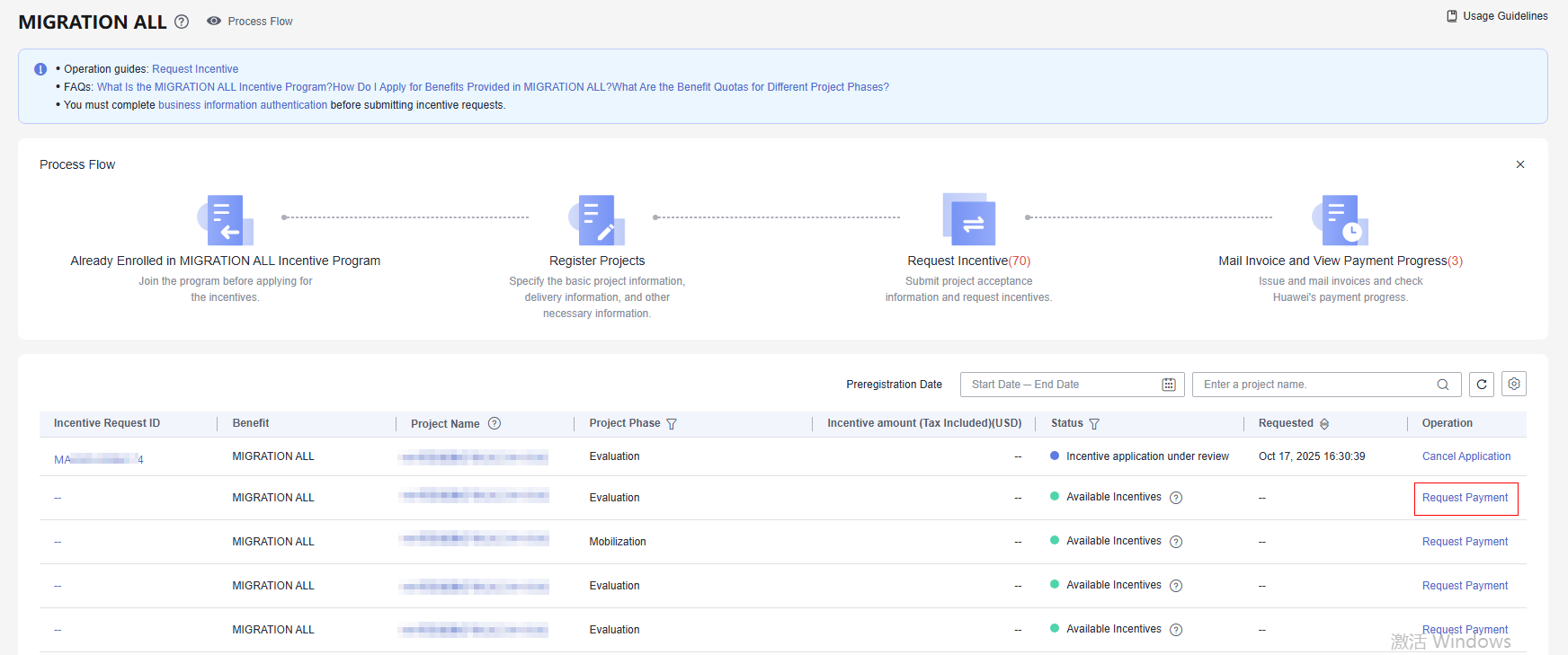Image resolution: width=1568 pixels, height=655 pixels.
Task: Toggle the Process Flow eye visibility
Action: pyautogui.click(x=214, y=22)
